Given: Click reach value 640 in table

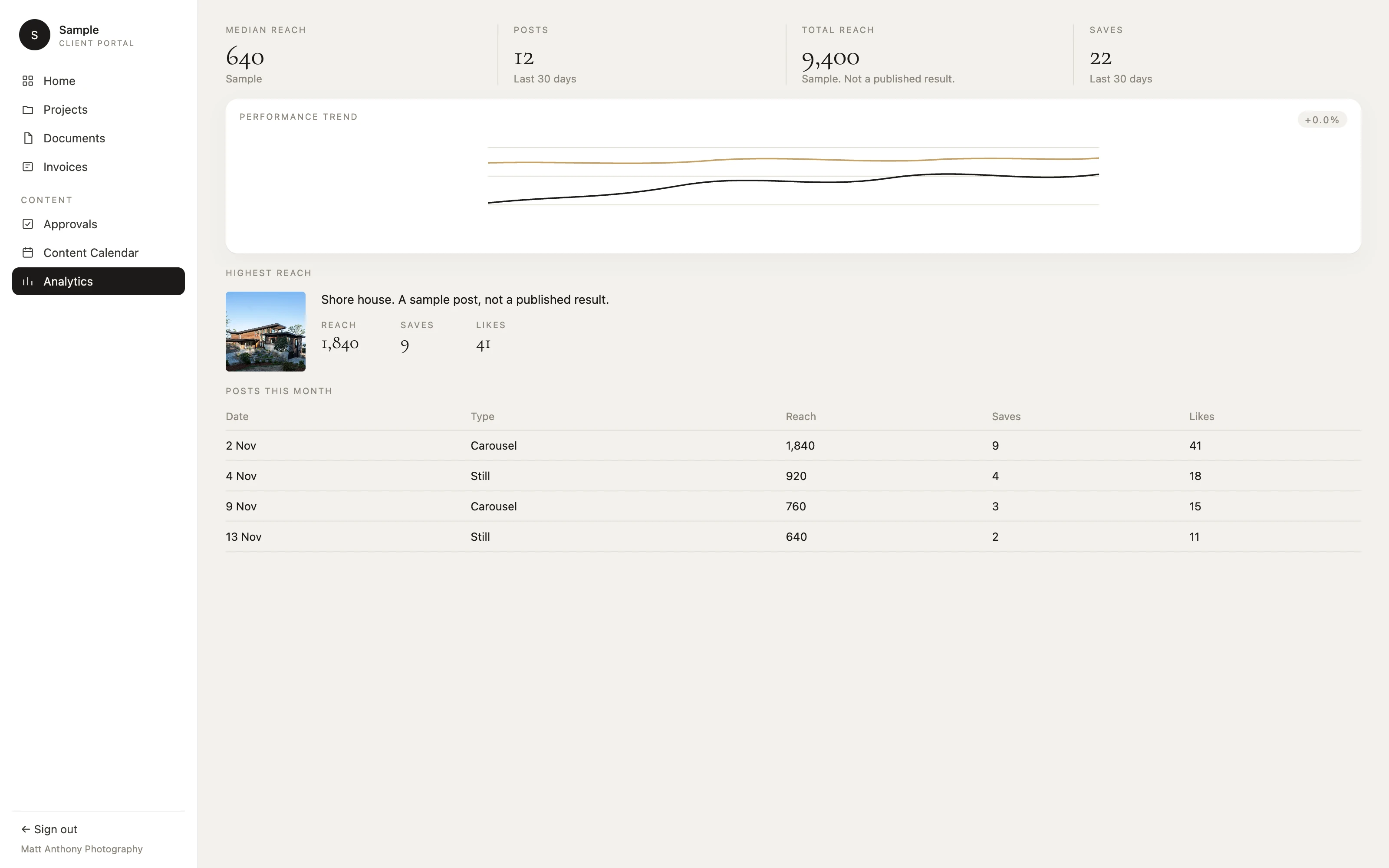Looking at the screenshot, I should click(796, 537).
